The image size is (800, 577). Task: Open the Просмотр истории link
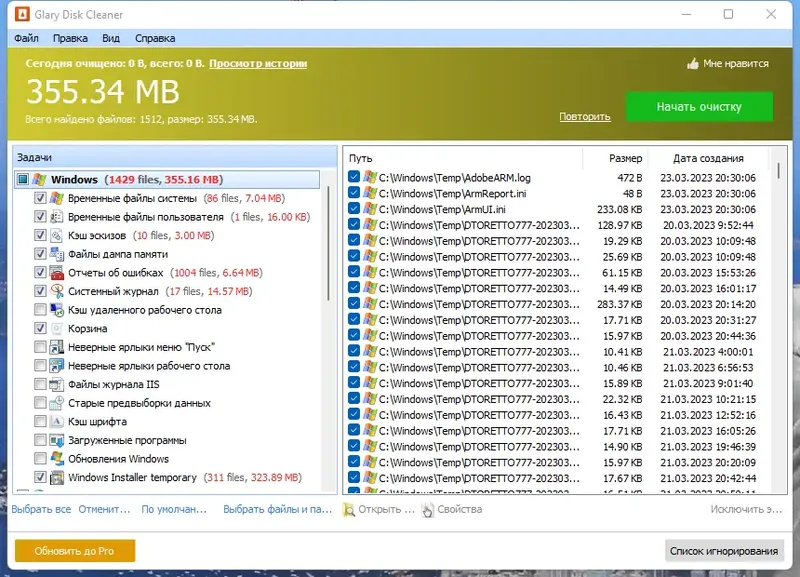(x=258, y=64)
